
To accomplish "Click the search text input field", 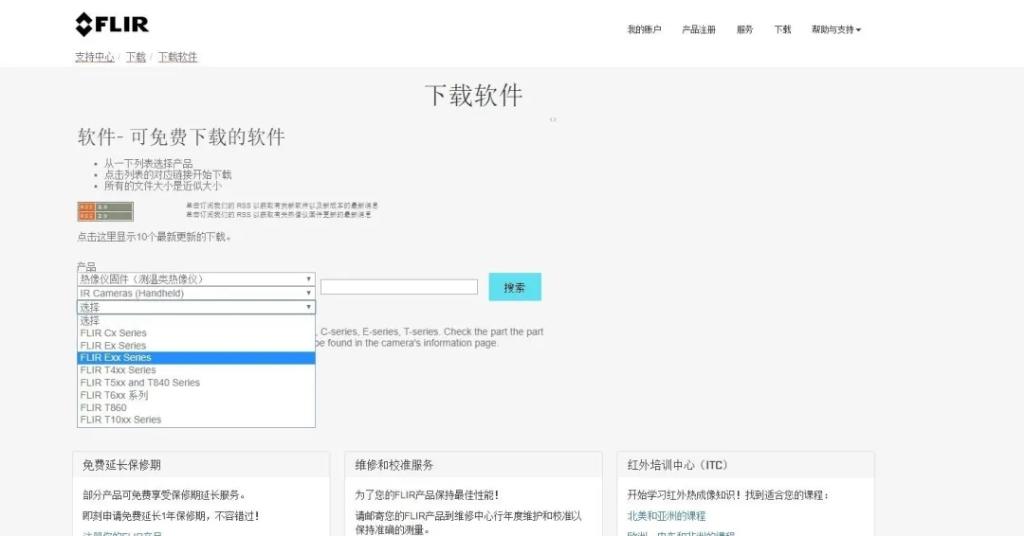I will [x=399, y=287].
